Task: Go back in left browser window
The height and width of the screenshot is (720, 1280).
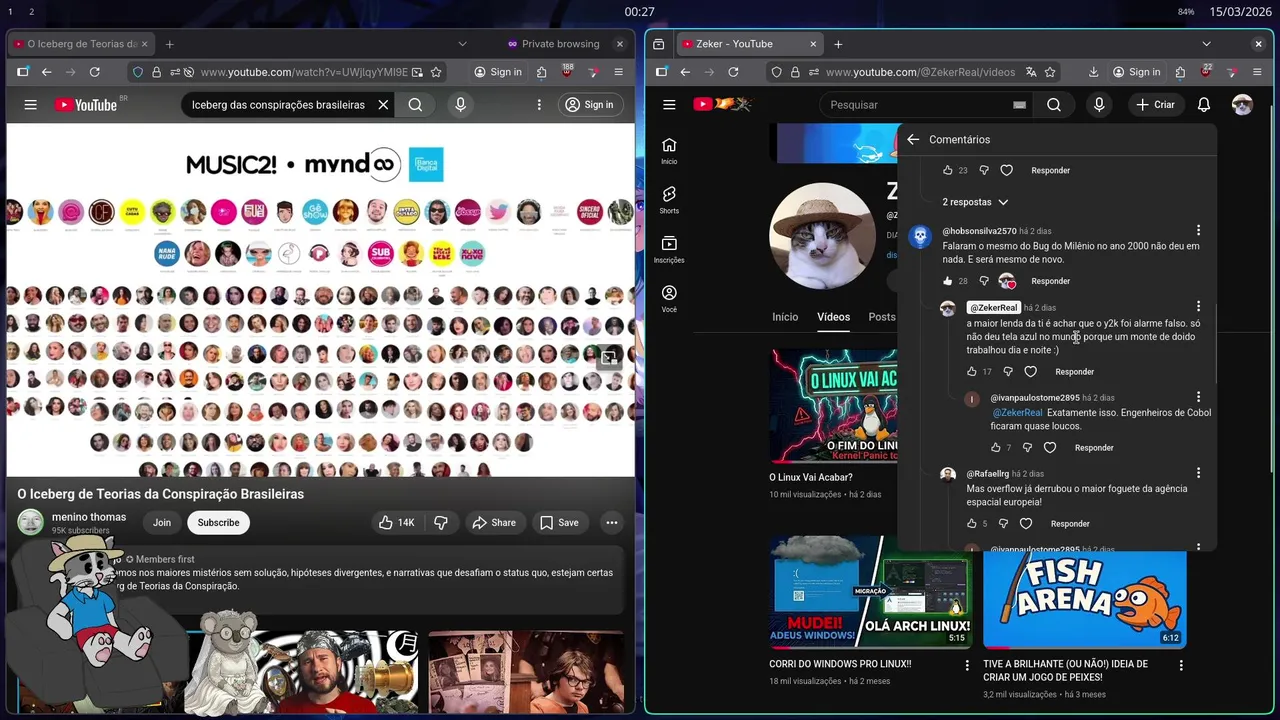Action: click(46, 72)
